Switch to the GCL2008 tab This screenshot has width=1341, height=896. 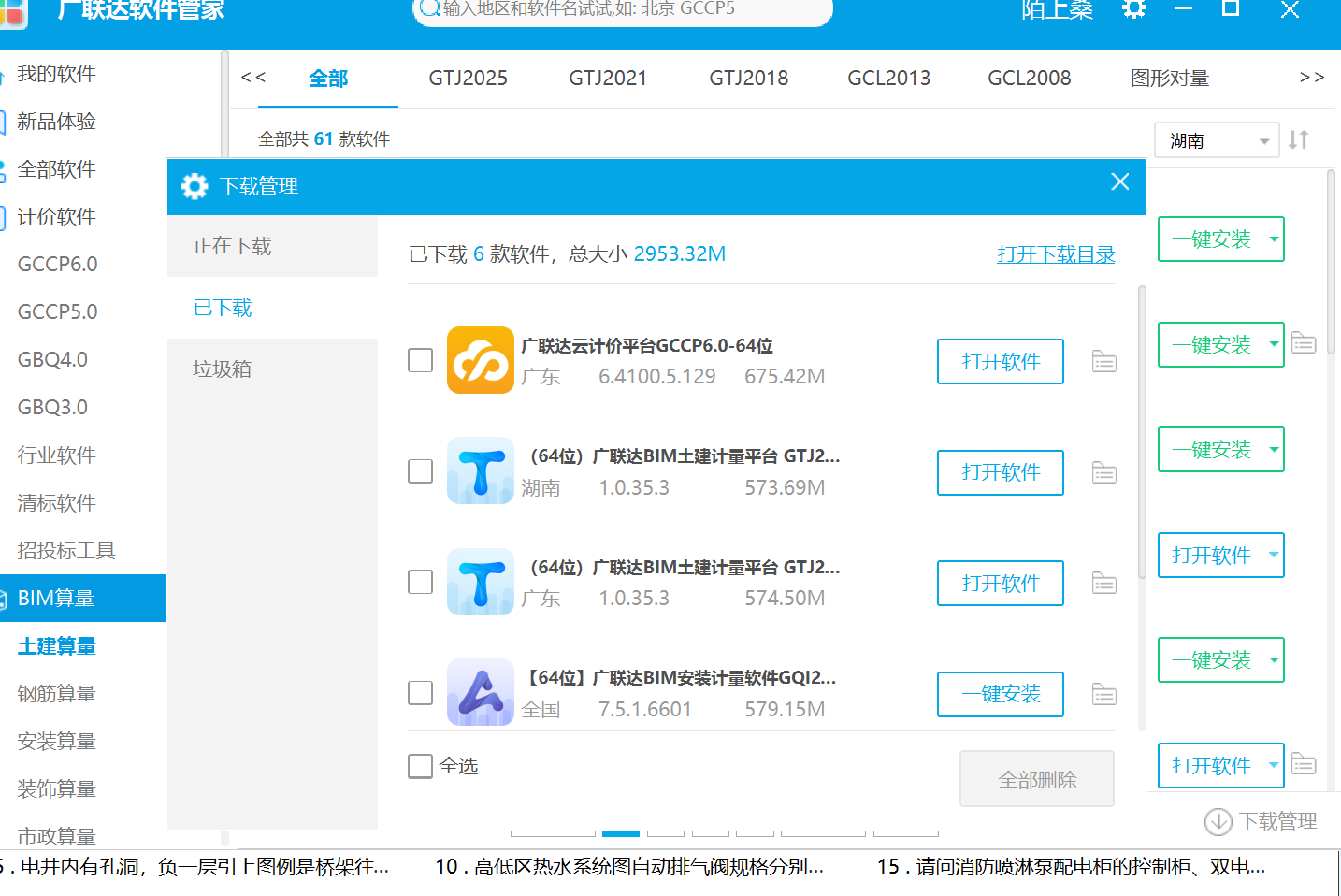[1030, 79]
